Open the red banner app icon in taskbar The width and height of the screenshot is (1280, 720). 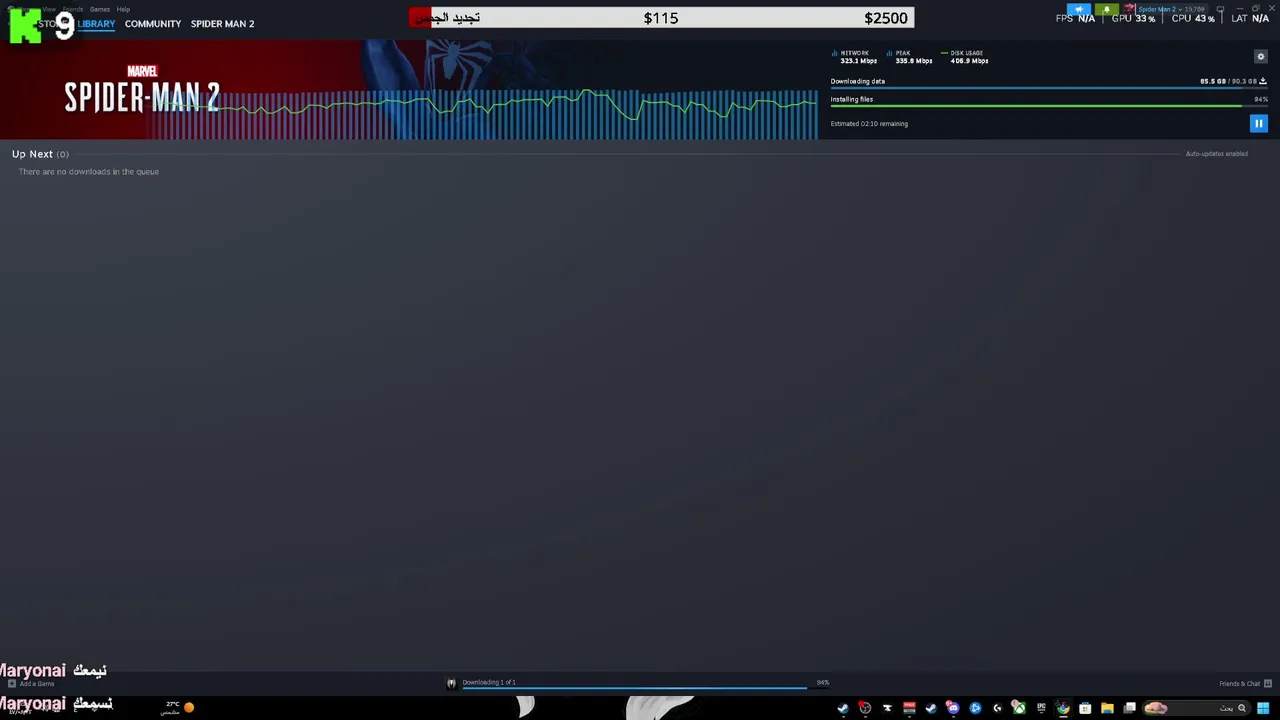909,708
